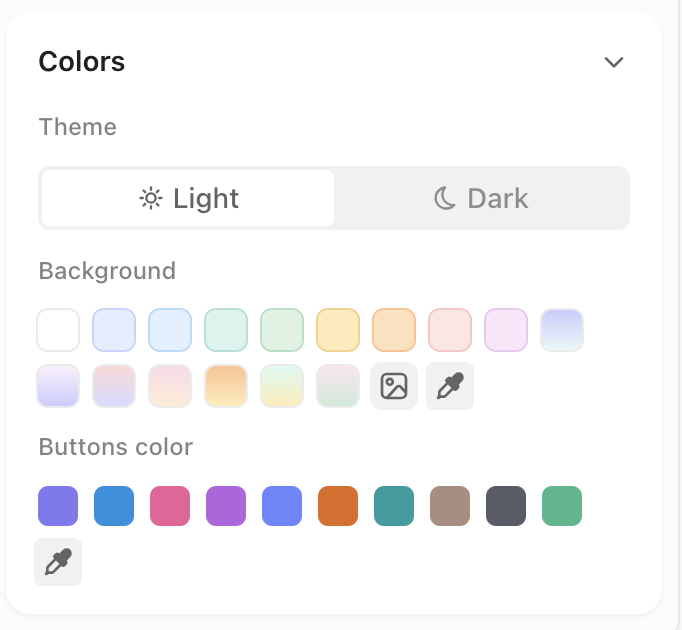The image size is (682, 630).
Task: Open the buttons color eyedropper picker
Action: point(58,562)
